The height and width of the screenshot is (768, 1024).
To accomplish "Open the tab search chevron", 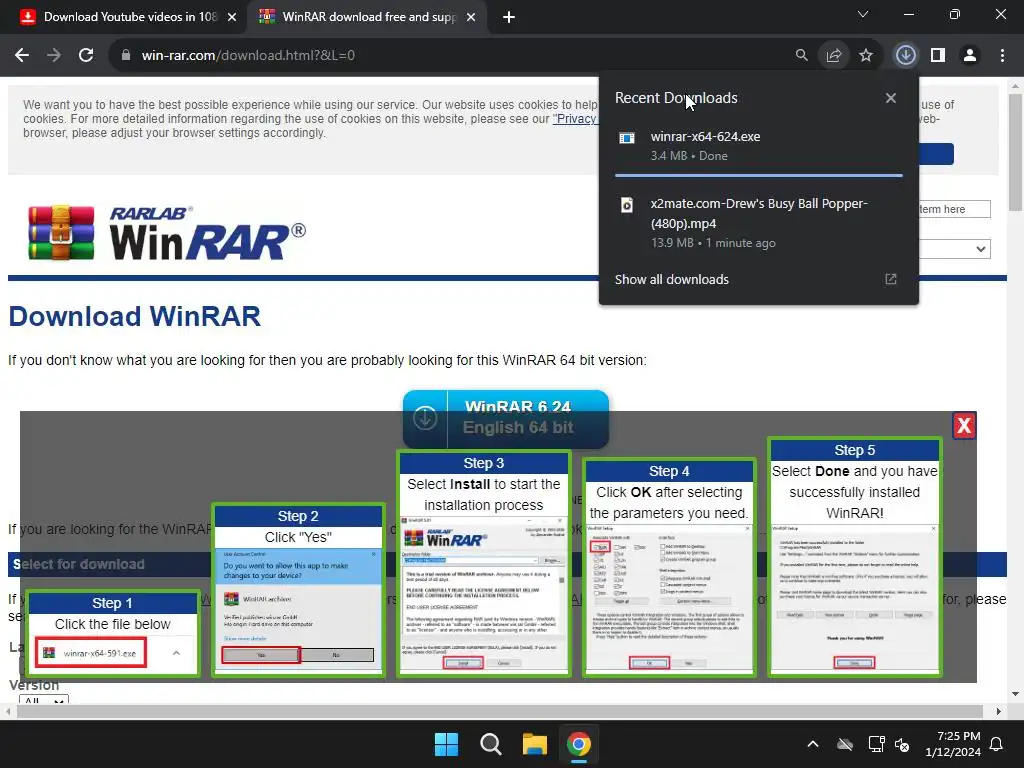I will pos(863,14).
